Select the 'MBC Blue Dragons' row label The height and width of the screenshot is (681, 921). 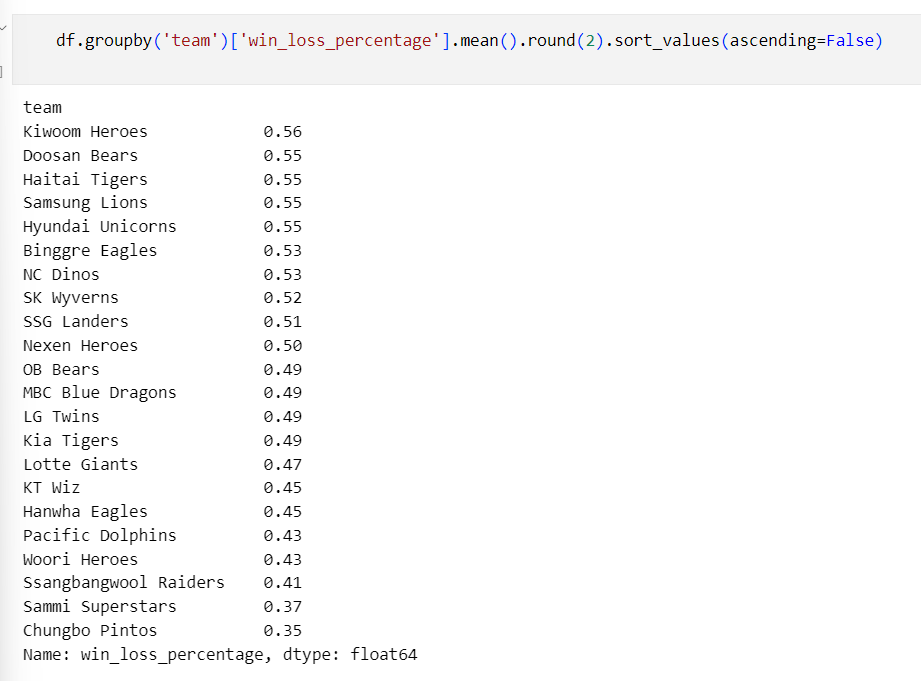point(99,393)
